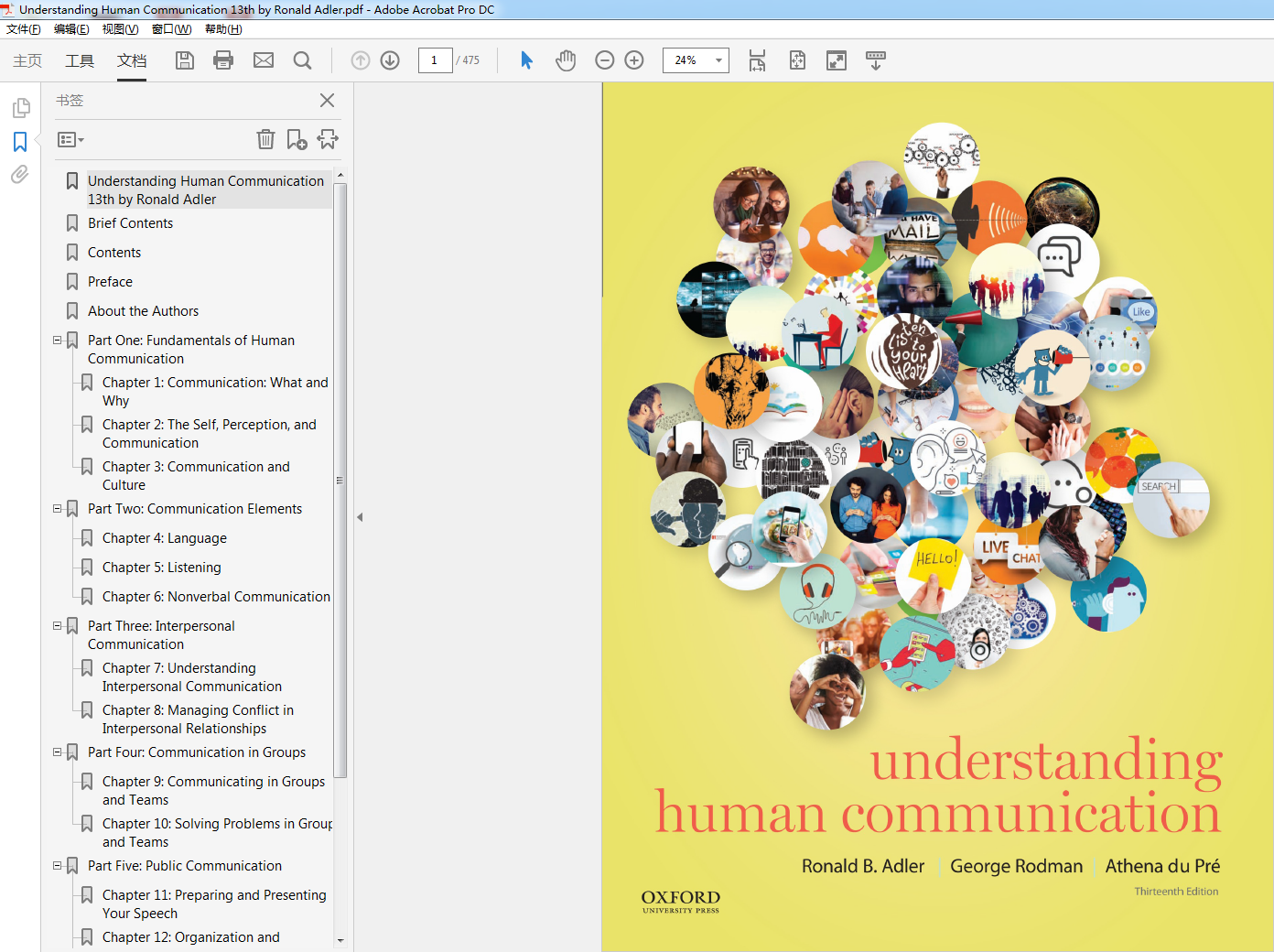
Task: Select Chapter 7: Understanding Interpersonal Communication
Action: [x=192, y=677]
